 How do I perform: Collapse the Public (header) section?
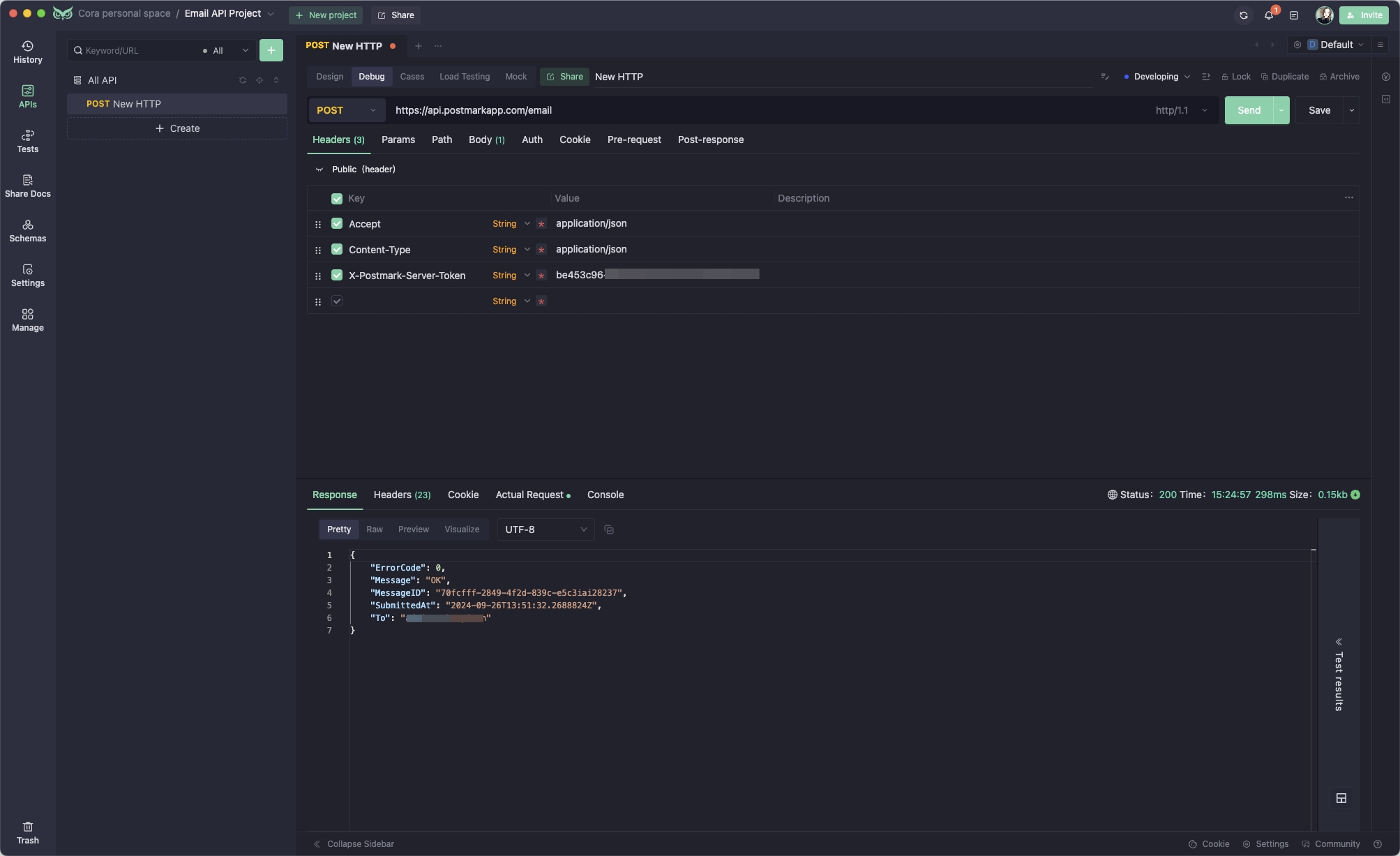(319, 170)
